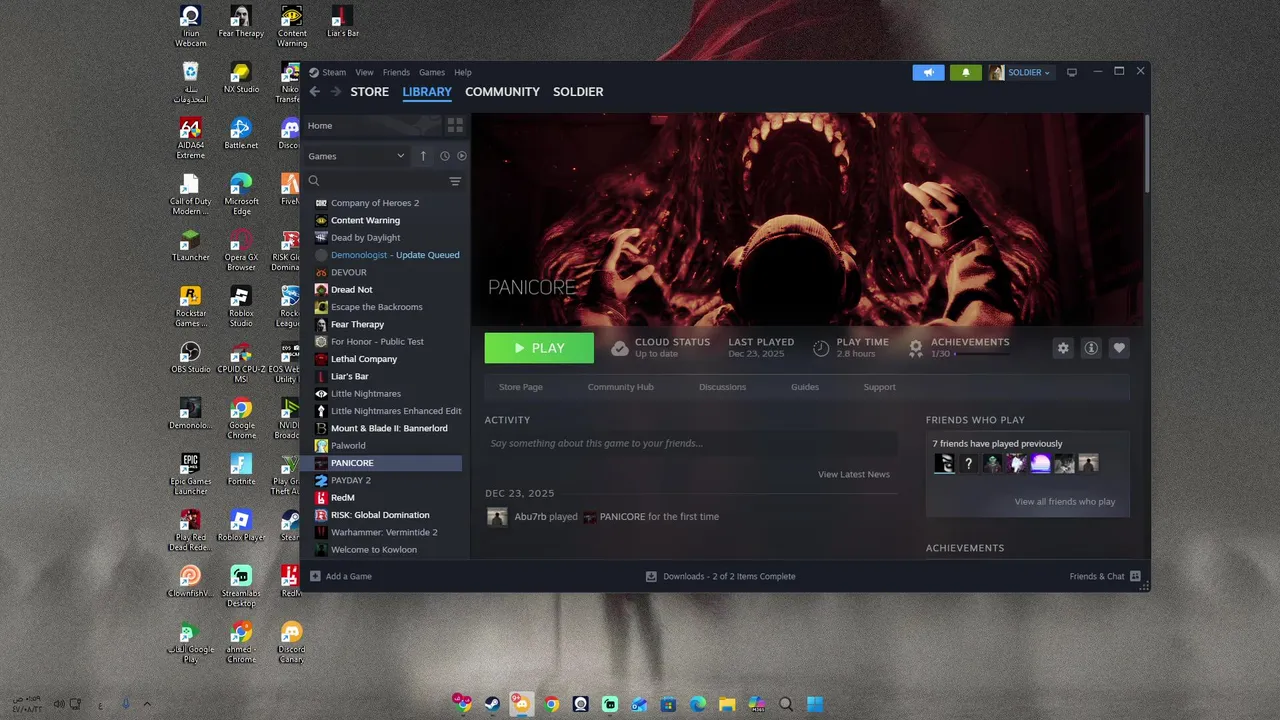This screenshot has width=1280, height=720.
Task: Click the library search field
Action: [x=384, y=181]
